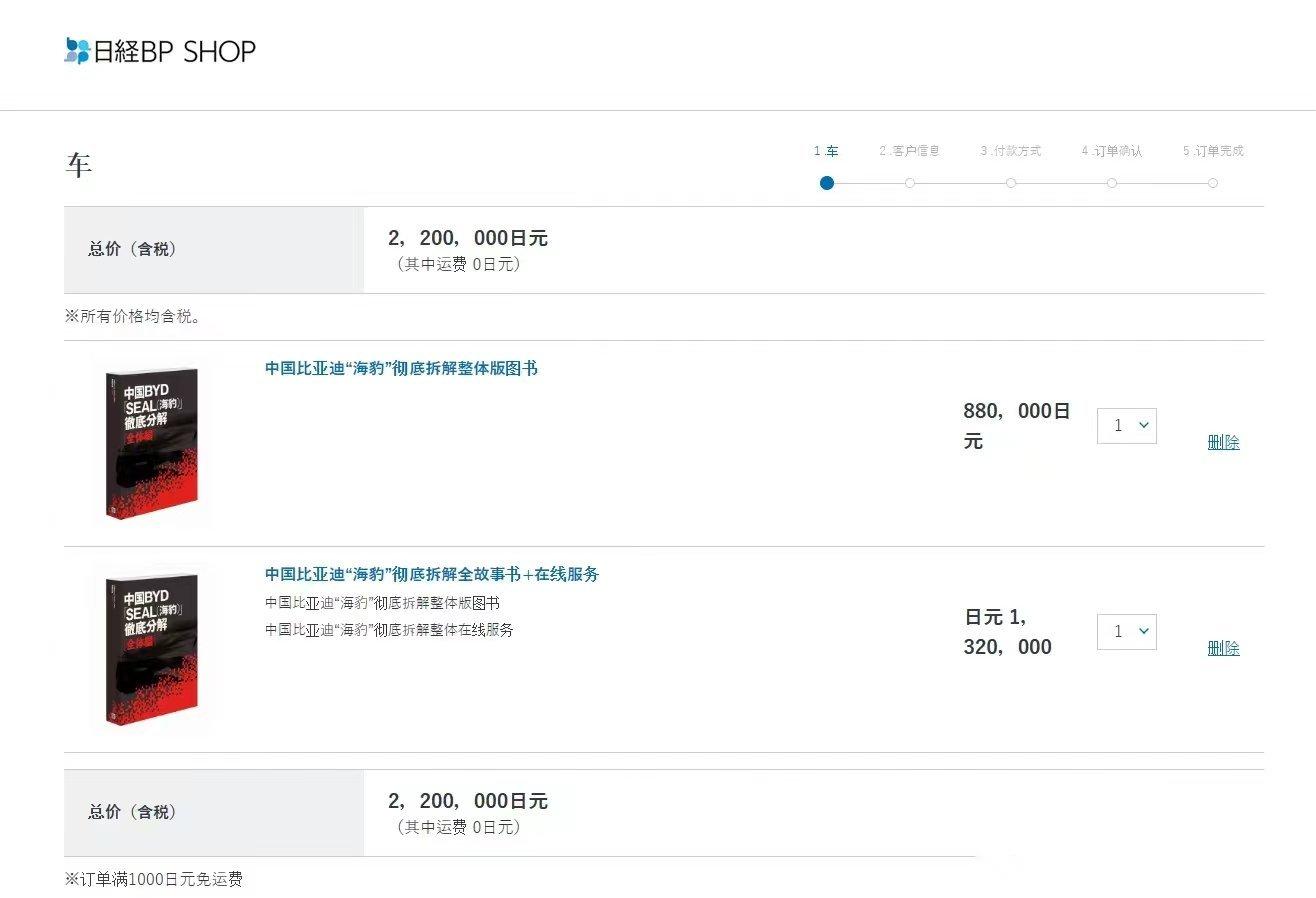The image size is (1316, 898).
Task: Click the last progress dot for 订单完成
Action: 1213,183
